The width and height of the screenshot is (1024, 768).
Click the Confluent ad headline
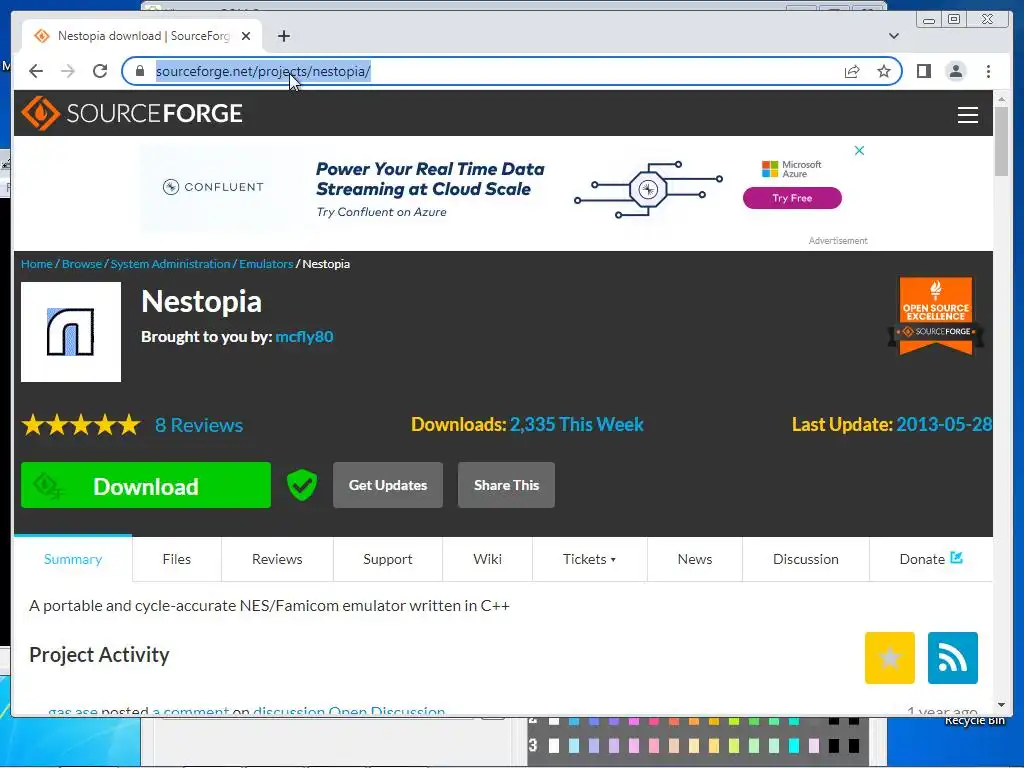tap(430, 179)
